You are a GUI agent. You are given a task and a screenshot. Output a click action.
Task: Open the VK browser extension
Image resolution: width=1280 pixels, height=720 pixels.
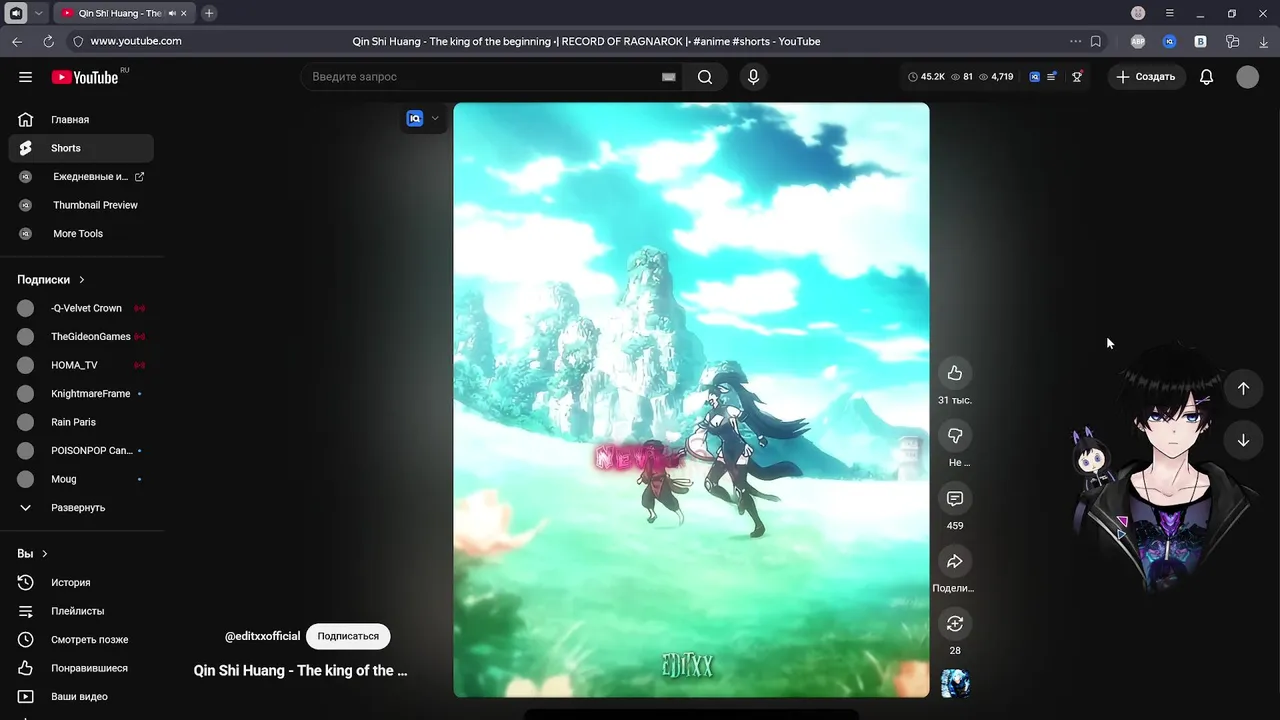point(1200,41)
